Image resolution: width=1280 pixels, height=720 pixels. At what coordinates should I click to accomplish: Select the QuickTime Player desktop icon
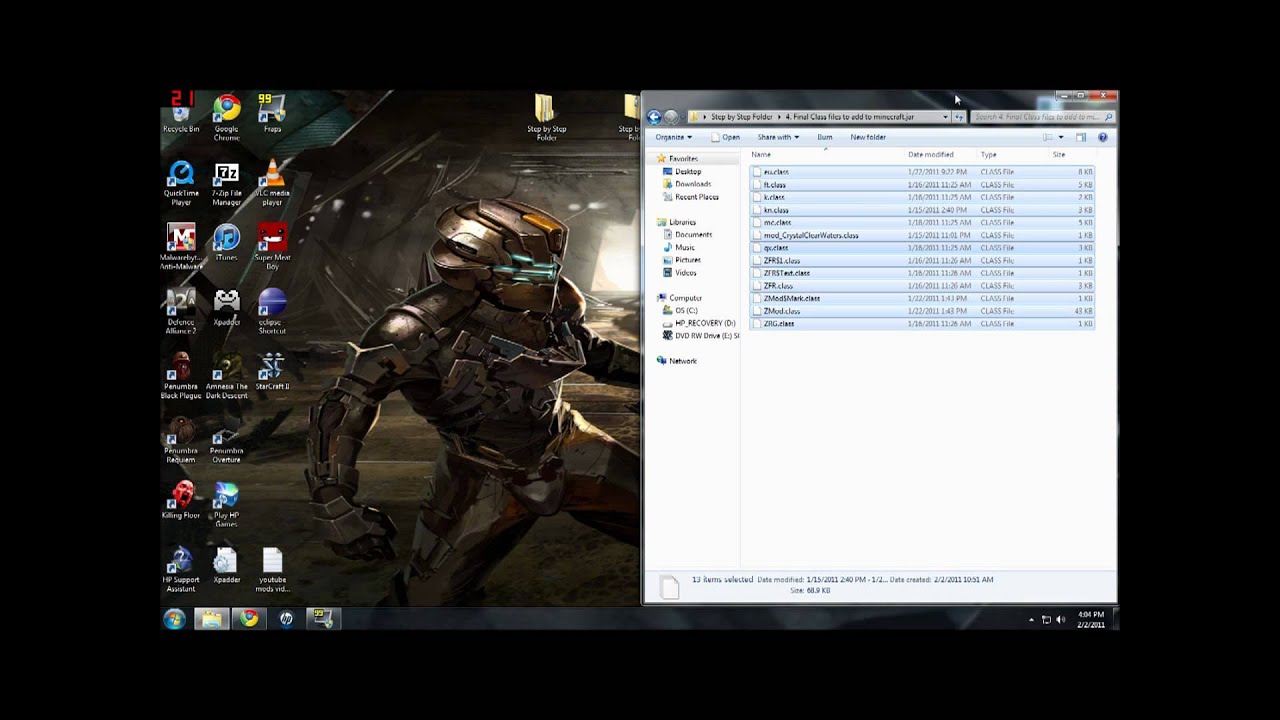[x=181, y=181]
